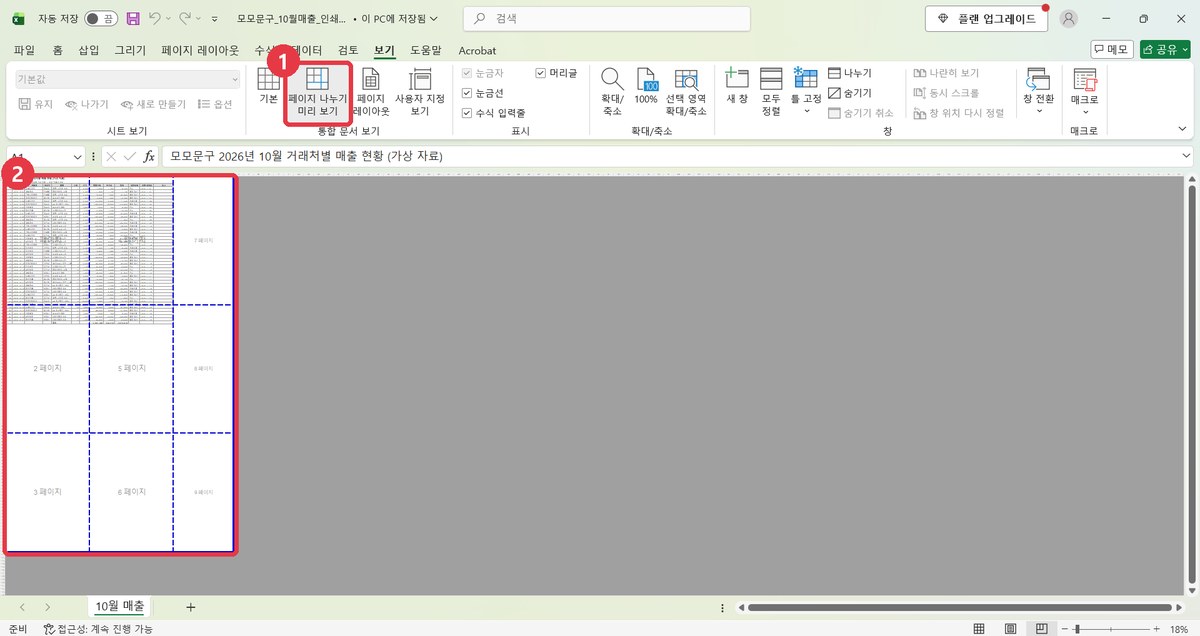Screen dimensions: 1200x636
Task: Select the 5 페이지 area in the preview
Action: [131, 369]
